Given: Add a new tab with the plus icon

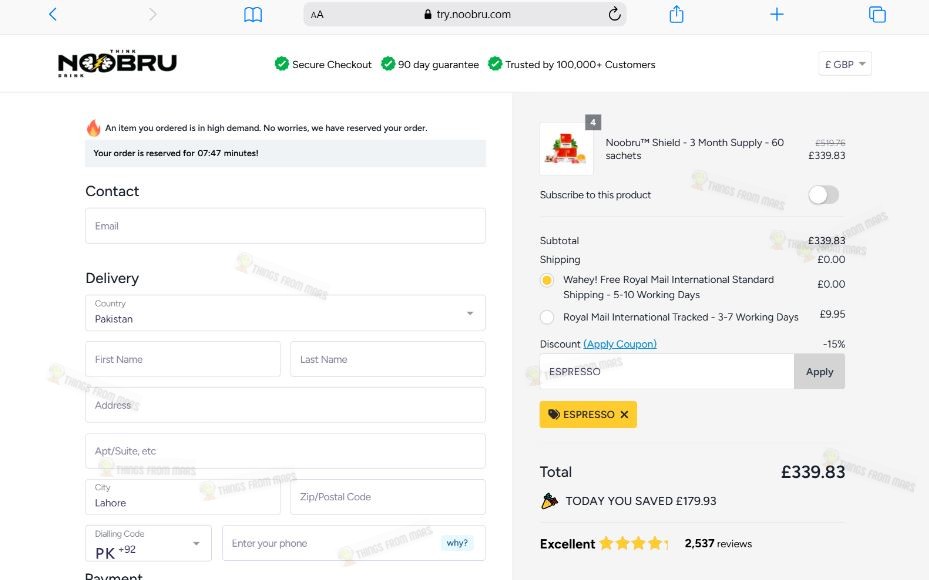Looking at the screenshot, I should [776, 14].
